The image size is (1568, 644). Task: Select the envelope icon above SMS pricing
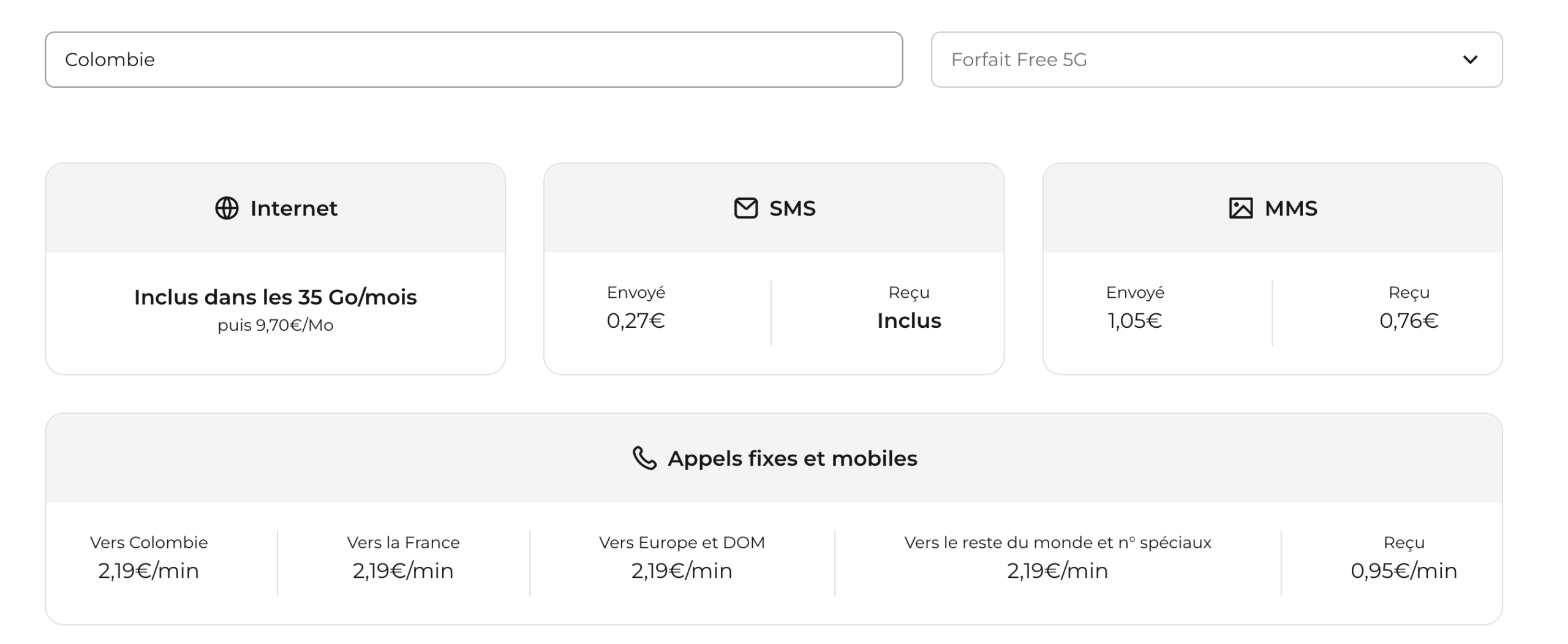(745, 208)
